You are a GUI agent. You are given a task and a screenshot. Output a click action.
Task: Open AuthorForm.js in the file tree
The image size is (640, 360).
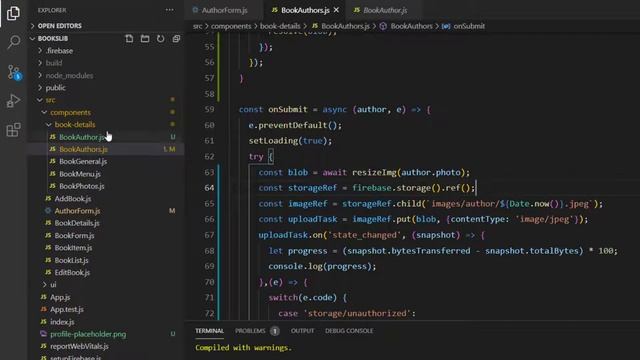(77, 211)
